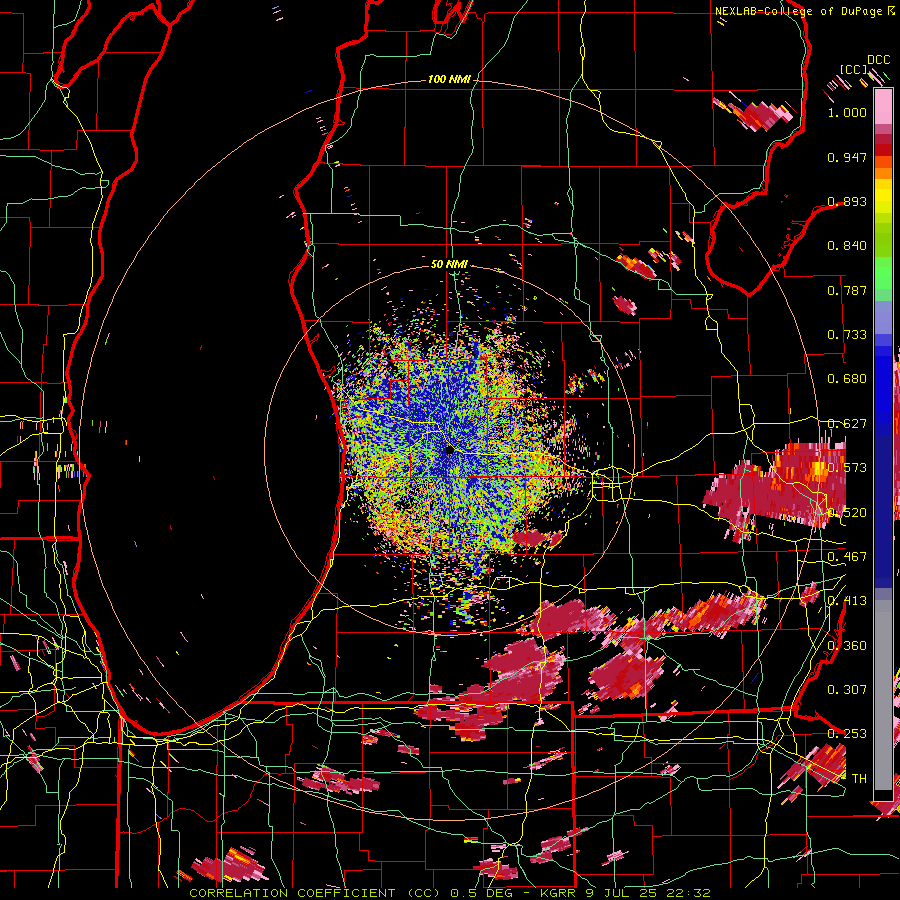The height and width of the screenshot is (900, 900).
Task: Click the 0.680 legend value
Action: coord(847,379)
